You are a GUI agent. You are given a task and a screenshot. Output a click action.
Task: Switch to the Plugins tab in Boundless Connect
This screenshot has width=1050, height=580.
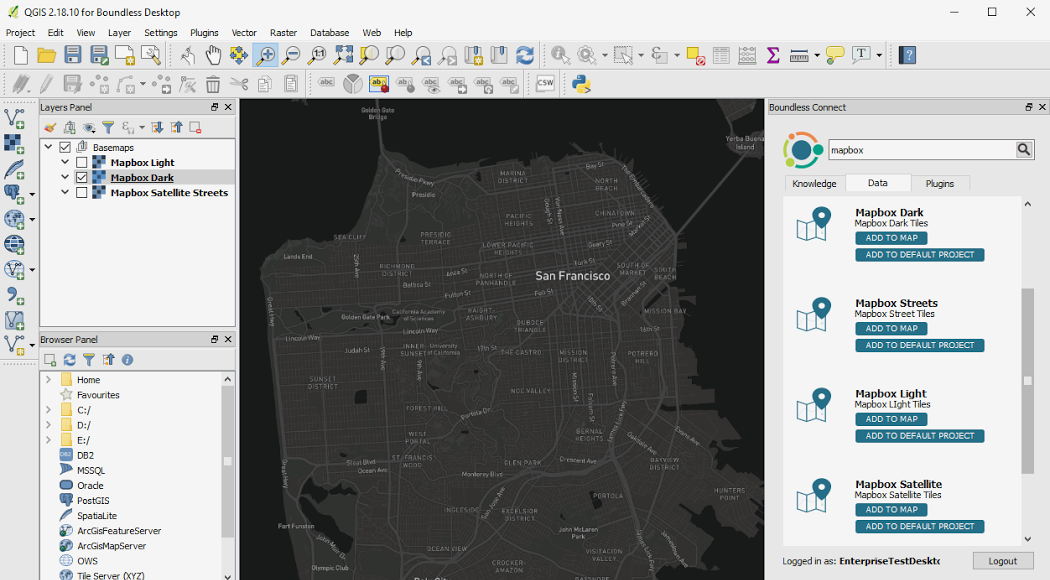click(940, 184)
